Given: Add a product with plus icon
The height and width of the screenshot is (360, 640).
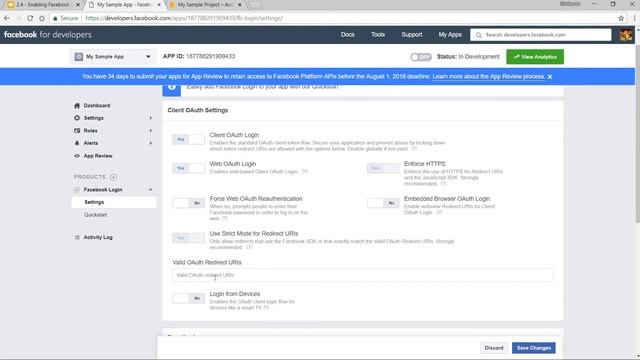Looking at the screenshot, I should point(113,177).
